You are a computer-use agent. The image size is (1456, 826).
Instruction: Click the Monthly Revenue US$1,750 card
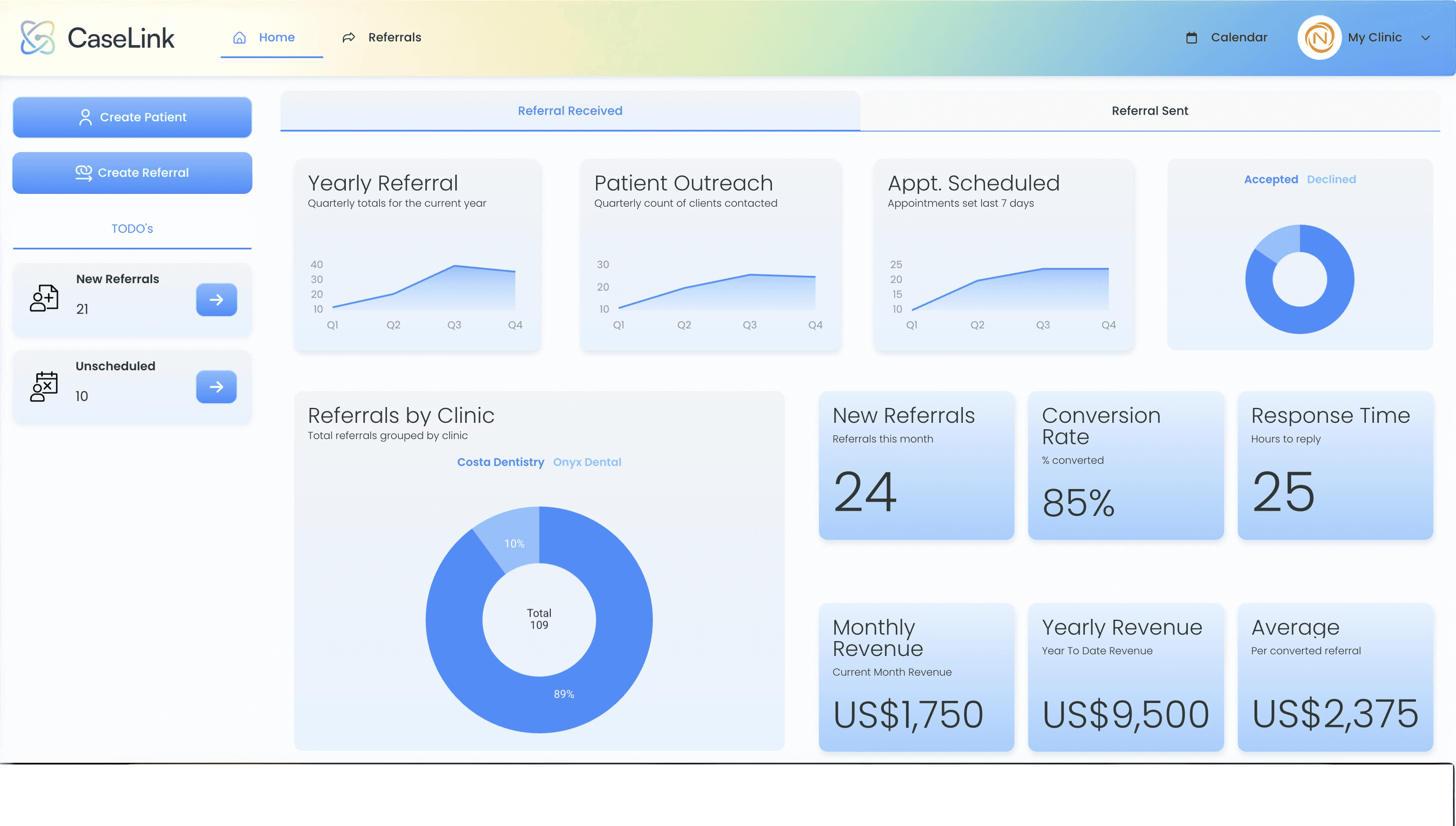click(916, 677)
